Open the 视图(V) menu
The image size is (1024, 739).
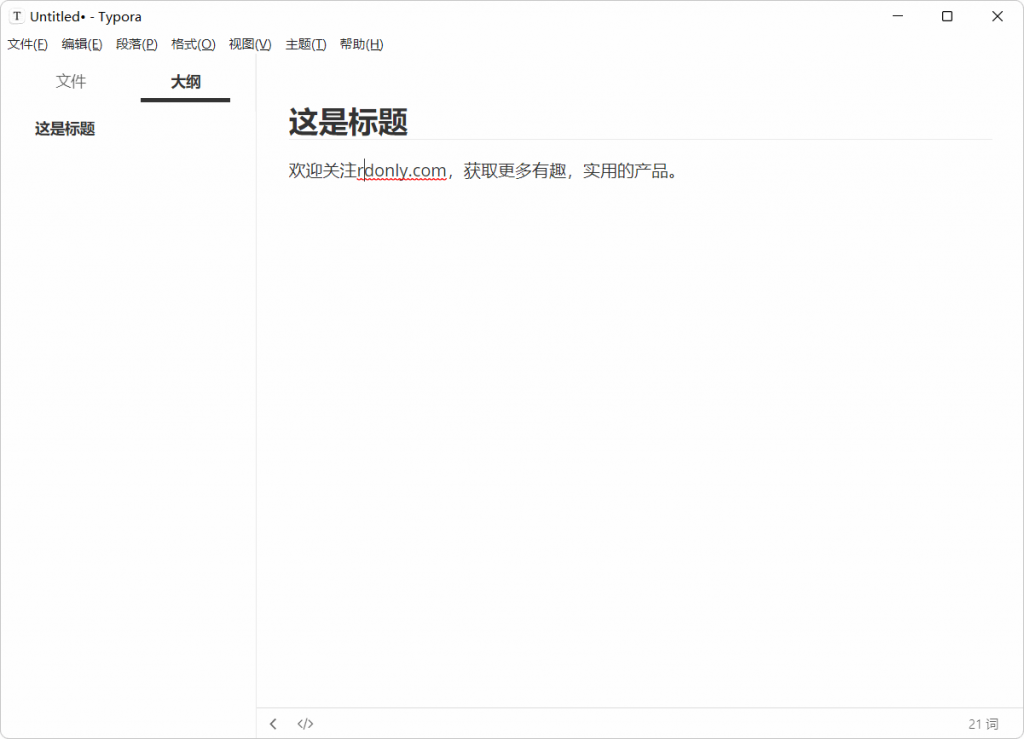coord(249,44)
